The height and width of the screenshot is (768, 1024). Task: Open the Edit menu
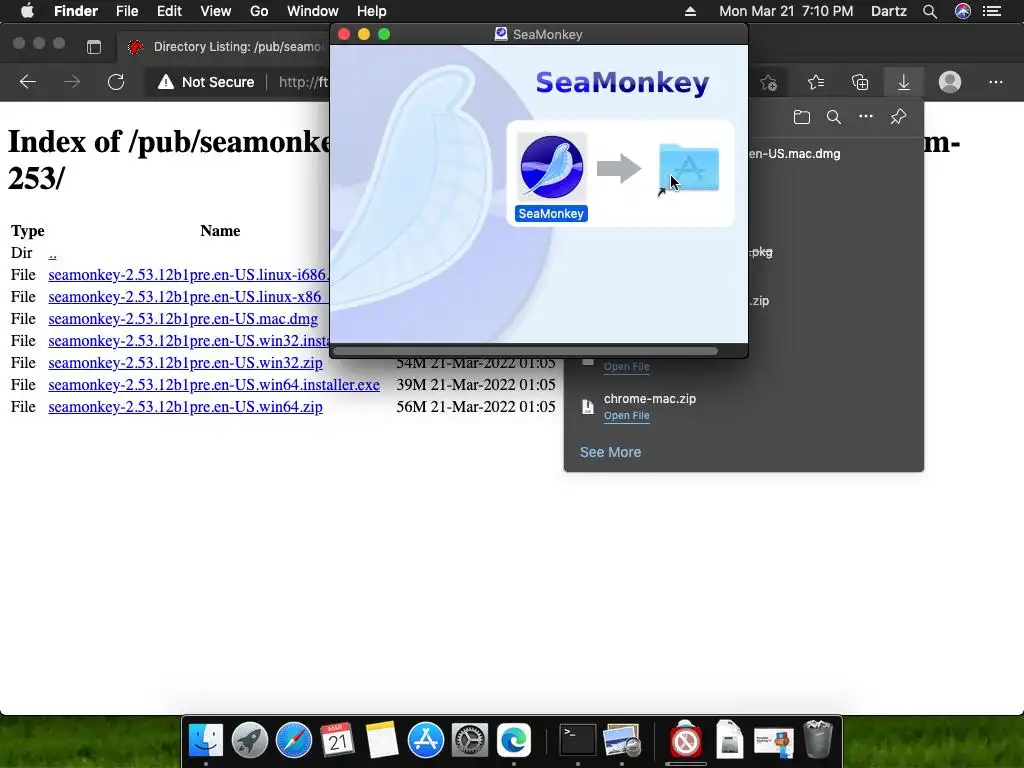[169, 11]
